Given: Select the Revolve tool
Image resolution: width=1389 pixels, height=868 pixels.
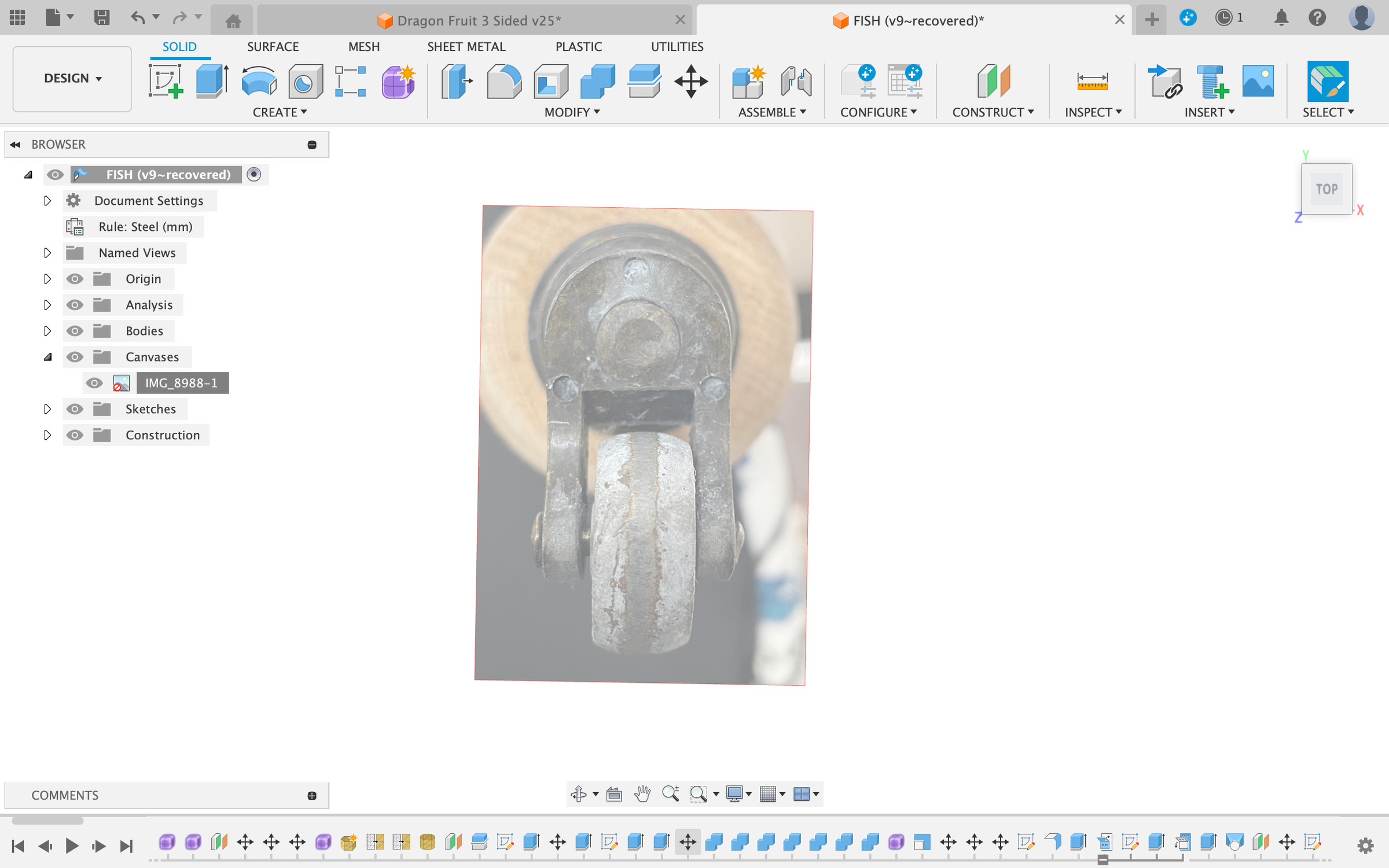Looking at the screenshot, I should (x=259, y=81).
